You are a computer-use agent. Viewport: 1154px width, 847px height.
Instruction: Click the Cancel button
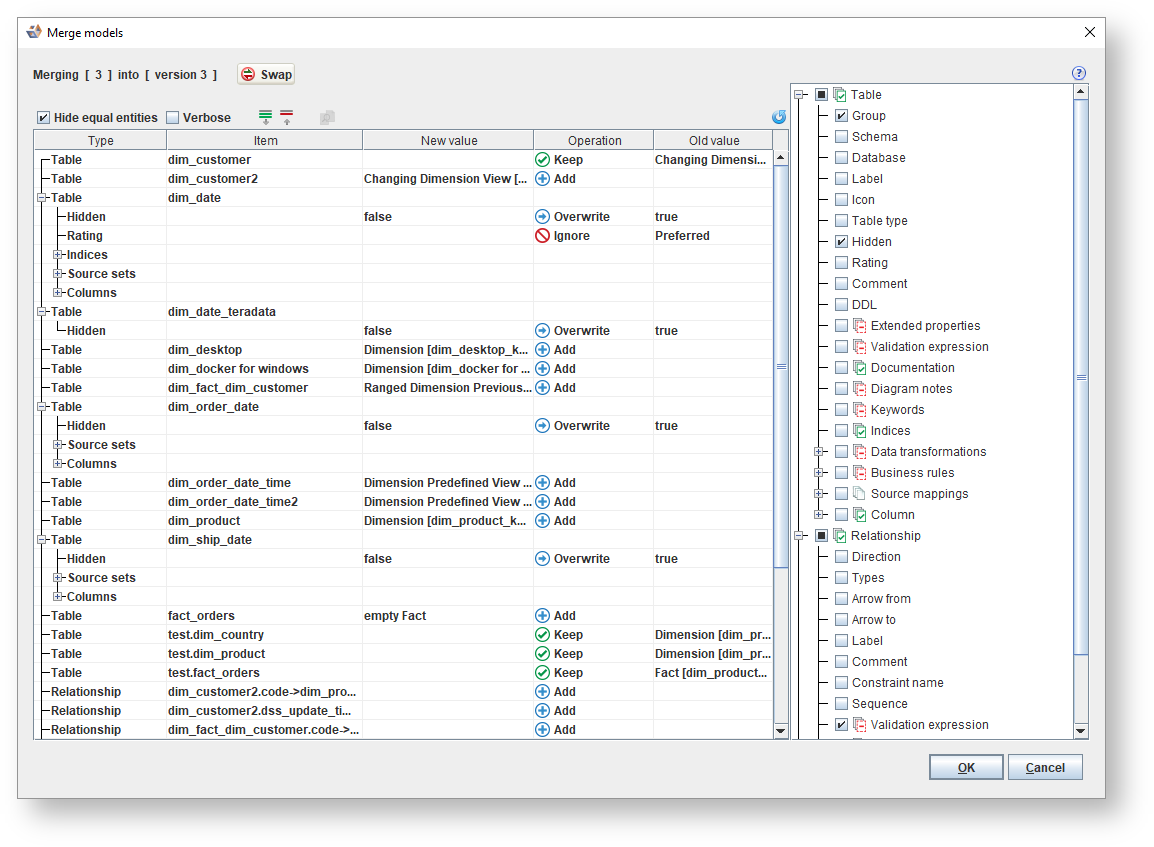click(x=1045, y=768)
